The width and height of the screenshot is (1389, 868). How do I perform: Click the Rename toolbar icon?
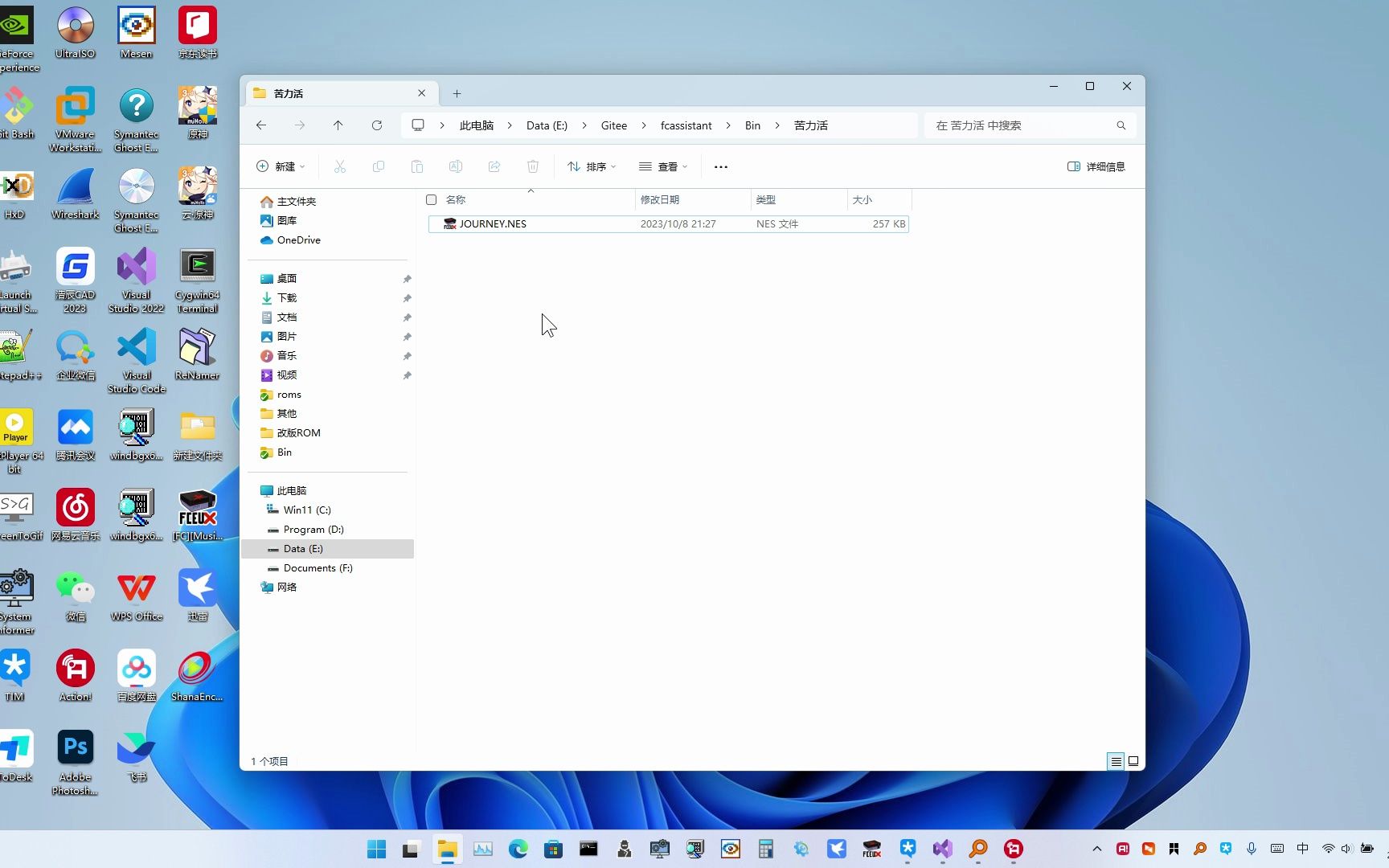(456, 166)
